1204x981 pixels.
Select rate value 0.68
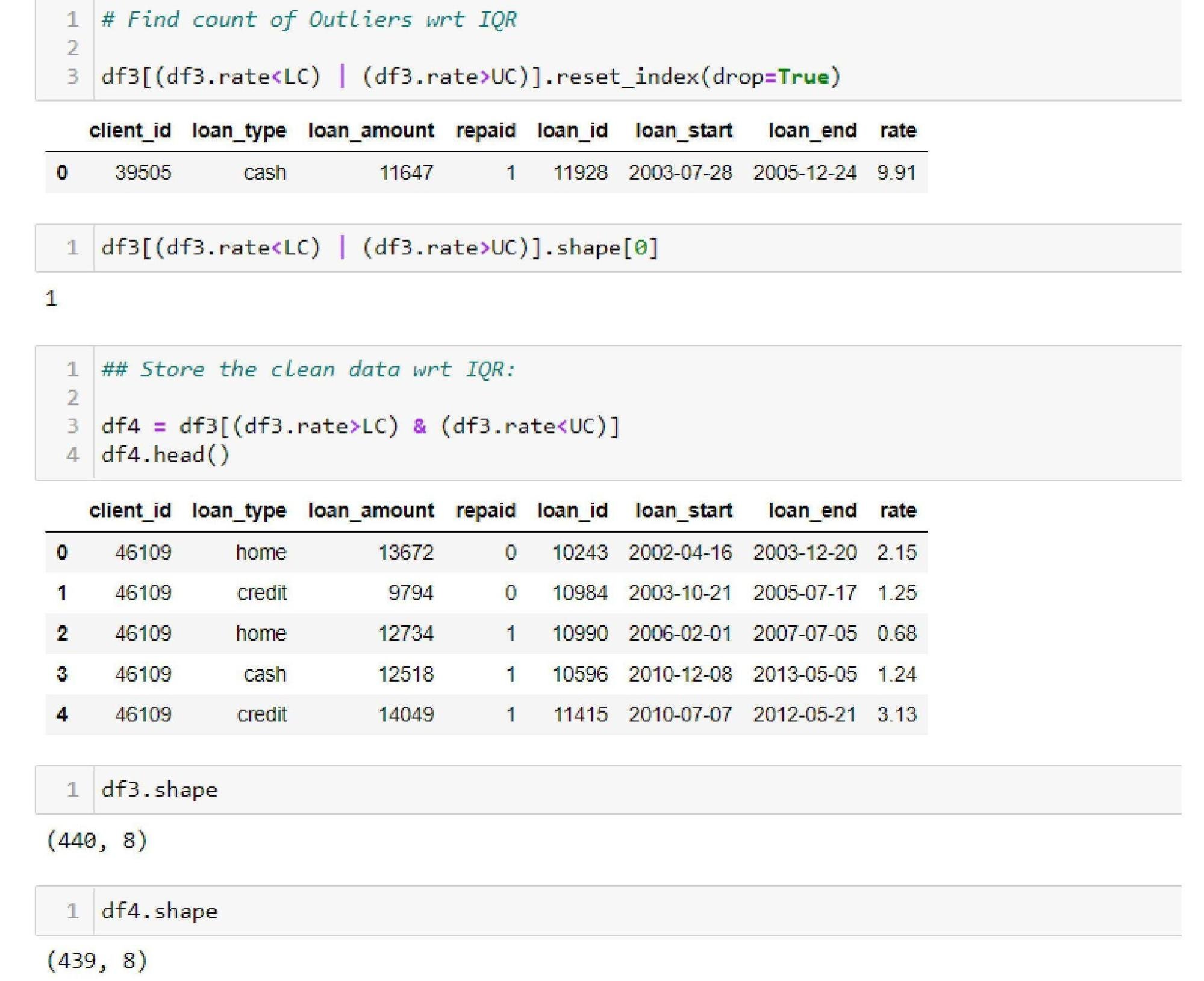point(897,633)
